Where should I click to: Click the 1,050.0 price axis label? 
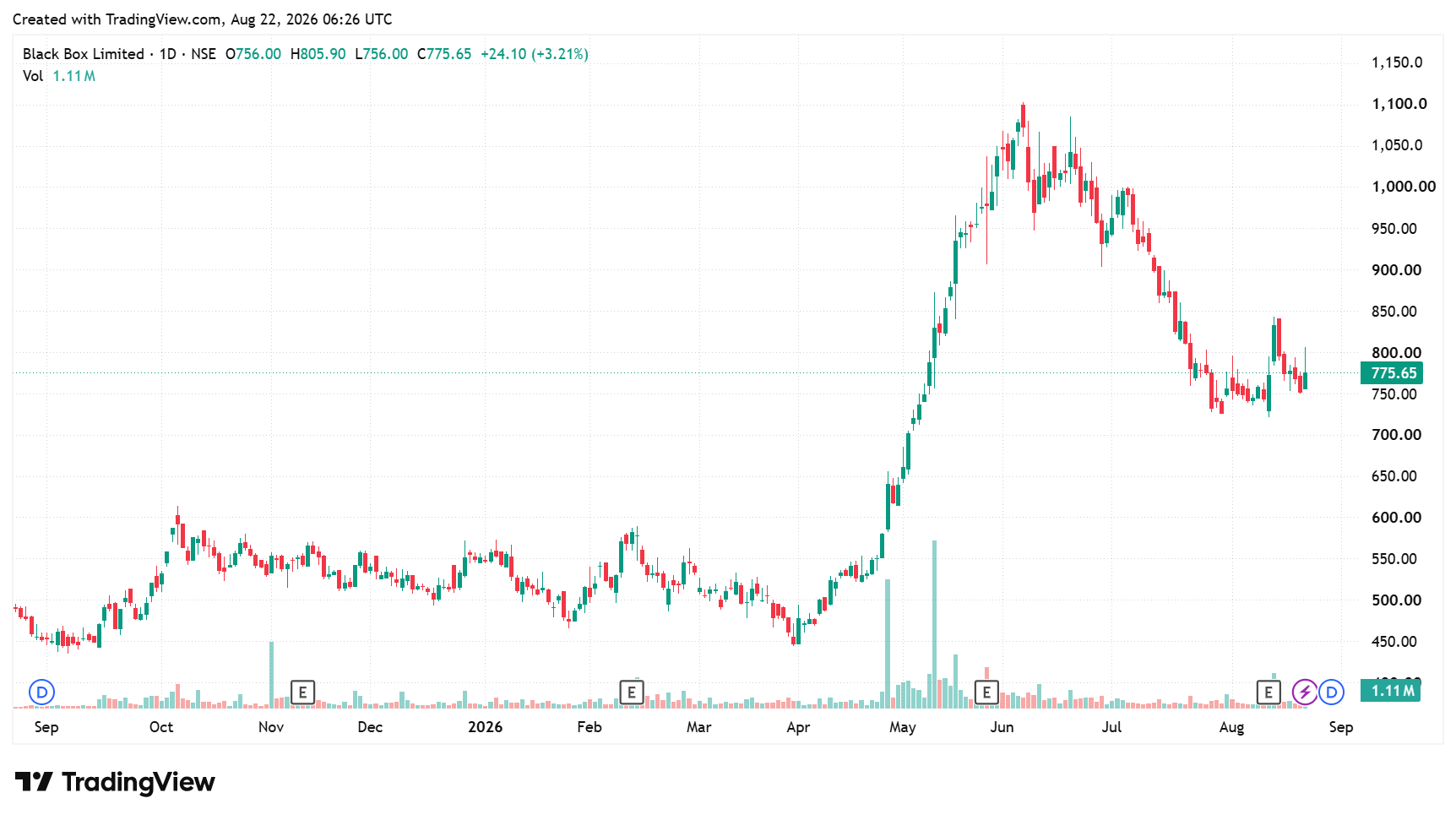point(1397,145)
